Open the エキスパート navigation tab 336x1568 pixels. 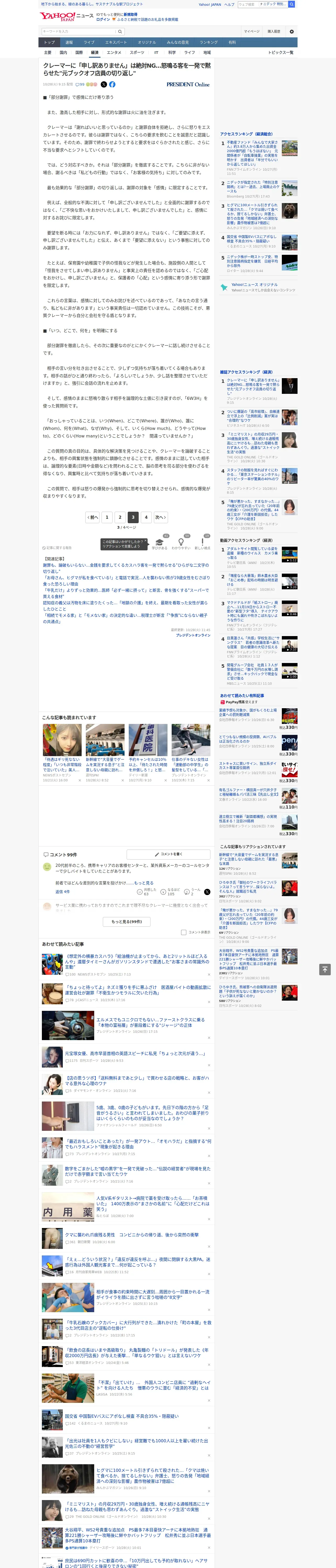(x=116, y=43)
